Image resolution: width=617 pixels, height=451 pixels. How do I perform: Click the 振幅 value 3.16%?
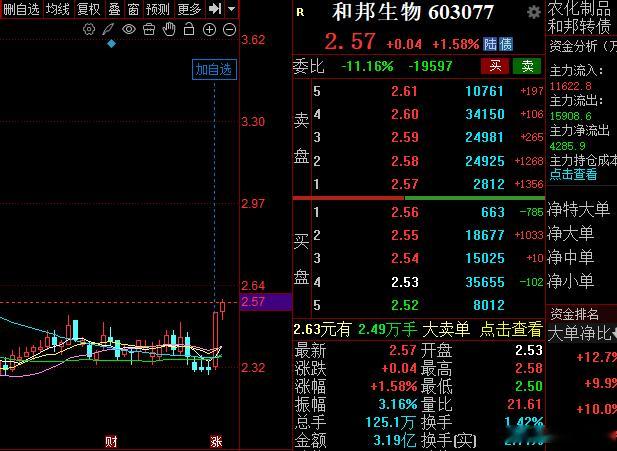click(x=397, y=404)
